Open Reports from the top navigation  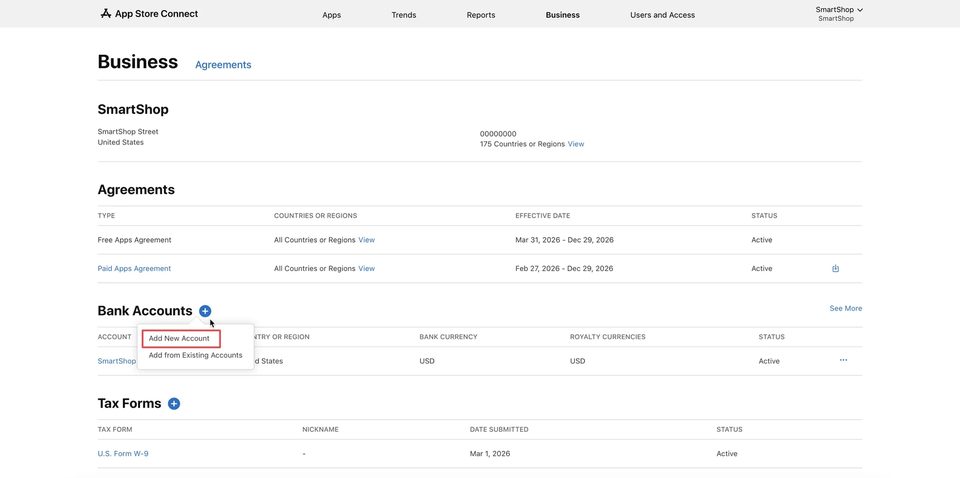(x=481, y=15)
